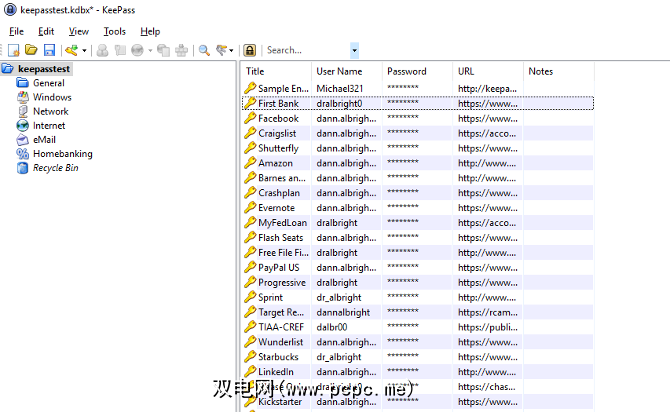Expand the Open URL dropdown arrow
Screen dimensions: 670x412
click(150, 51)
